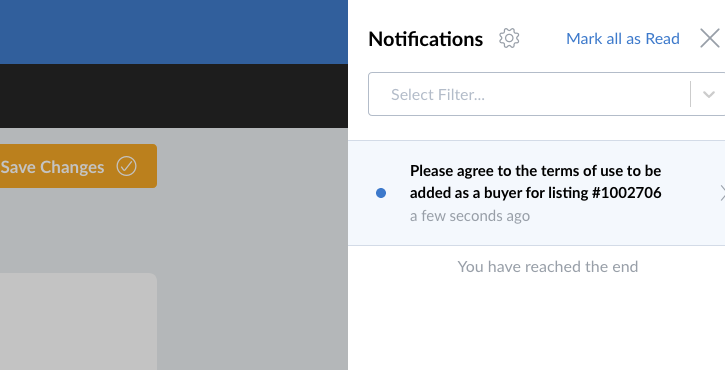Expand the filter dropdown chevron arrow
The image size is (725, 370).
[709, 94]
